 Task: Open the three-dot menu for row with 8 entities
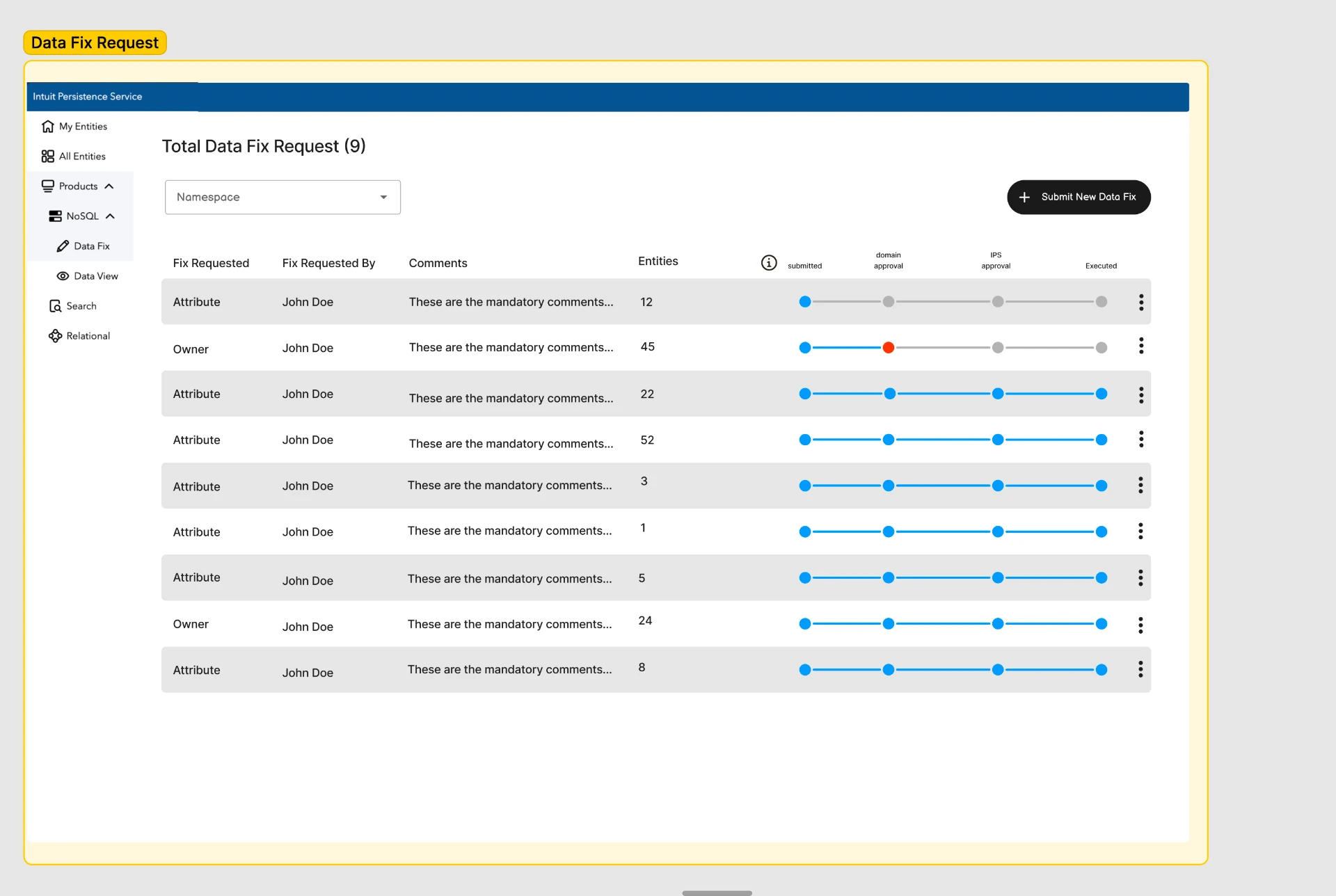(1140, 669)
